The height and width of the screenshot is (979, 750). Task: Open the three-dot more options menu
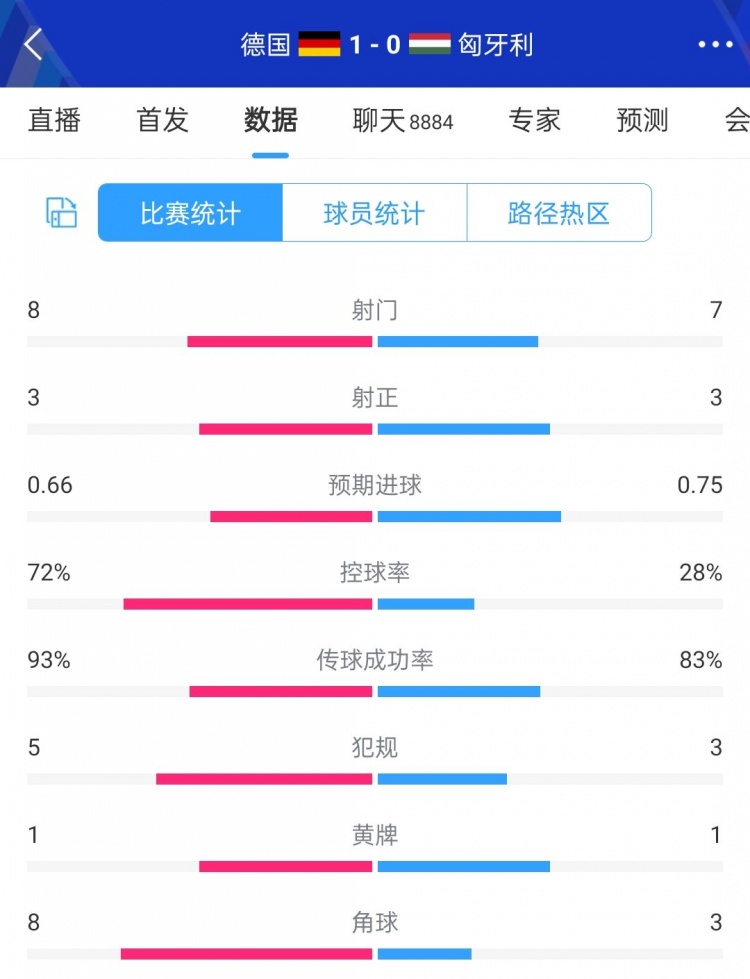[x=715, y=45]
